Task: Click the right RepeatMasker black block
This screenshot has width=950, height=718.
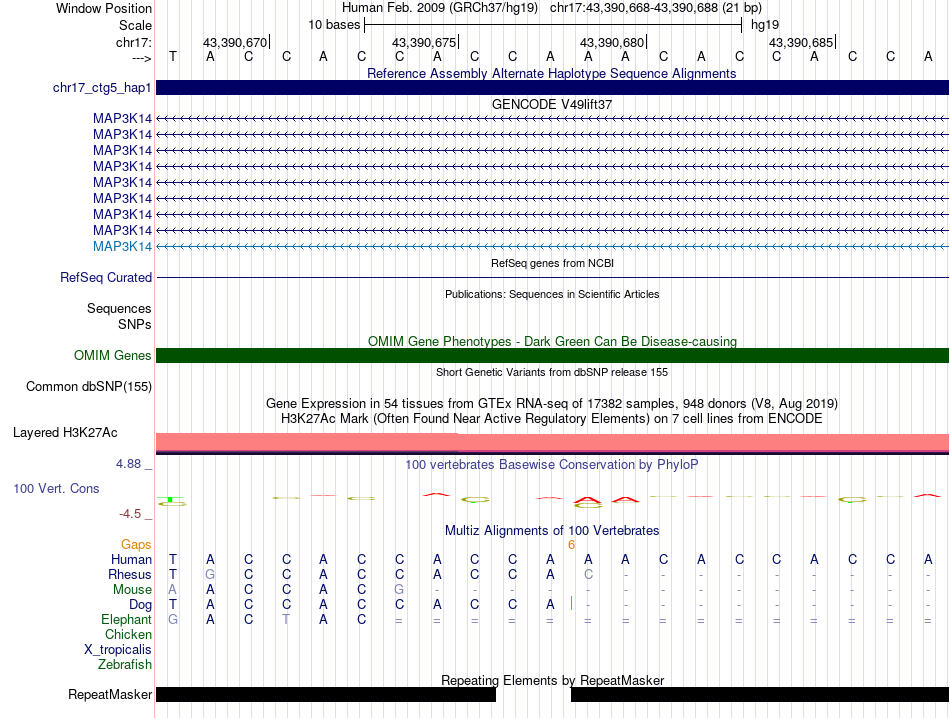Action: [760, 694]
